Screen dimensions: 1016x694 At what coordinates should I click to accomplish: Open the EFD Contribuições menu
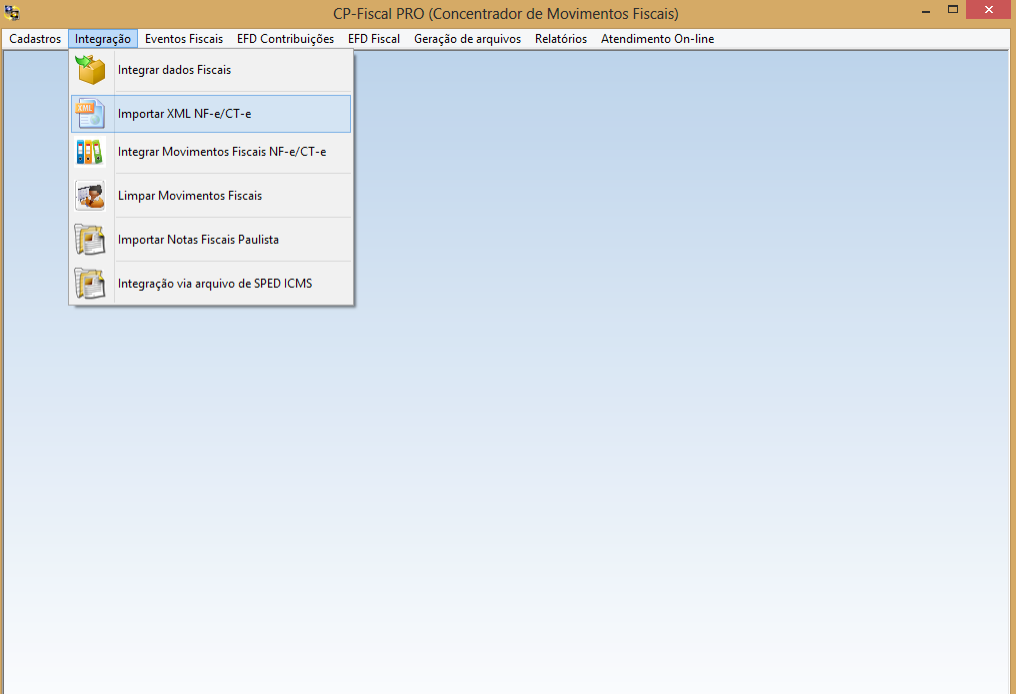coord(286,39)
